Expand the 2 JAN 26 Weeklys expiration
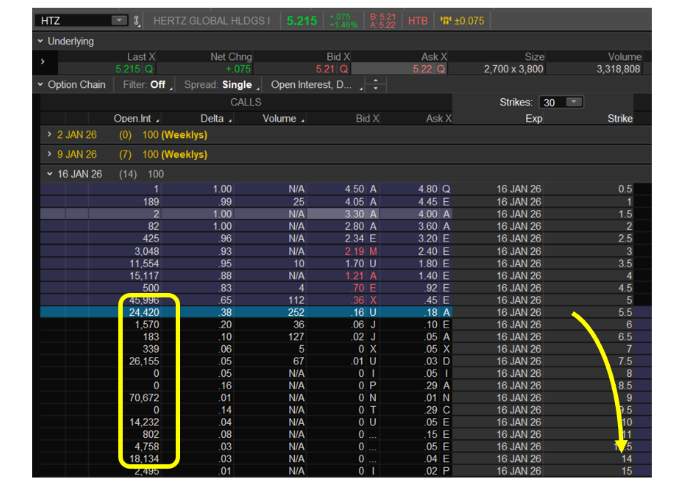 click(x=49, y=135)
